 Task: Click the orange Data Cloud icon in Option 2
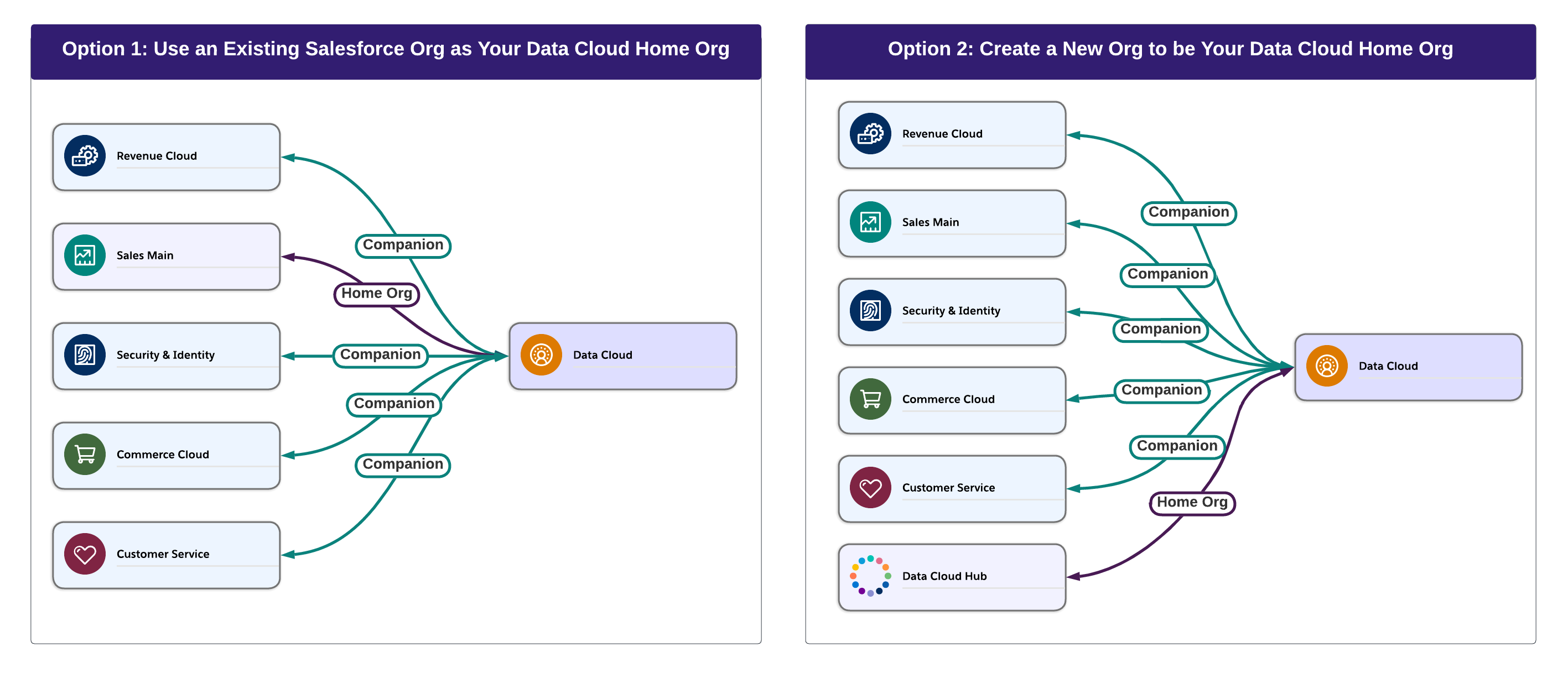point(1326,366)
